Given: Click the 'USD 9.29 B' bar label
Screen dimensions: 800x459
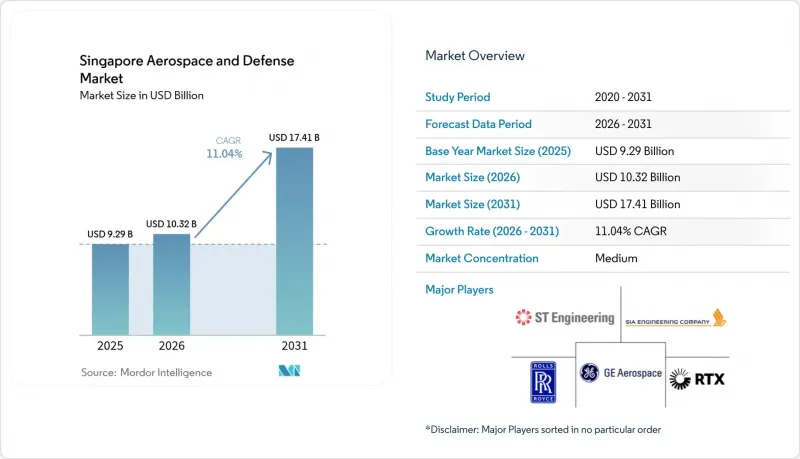Looking at the screenshot, I should coord(110,234).
